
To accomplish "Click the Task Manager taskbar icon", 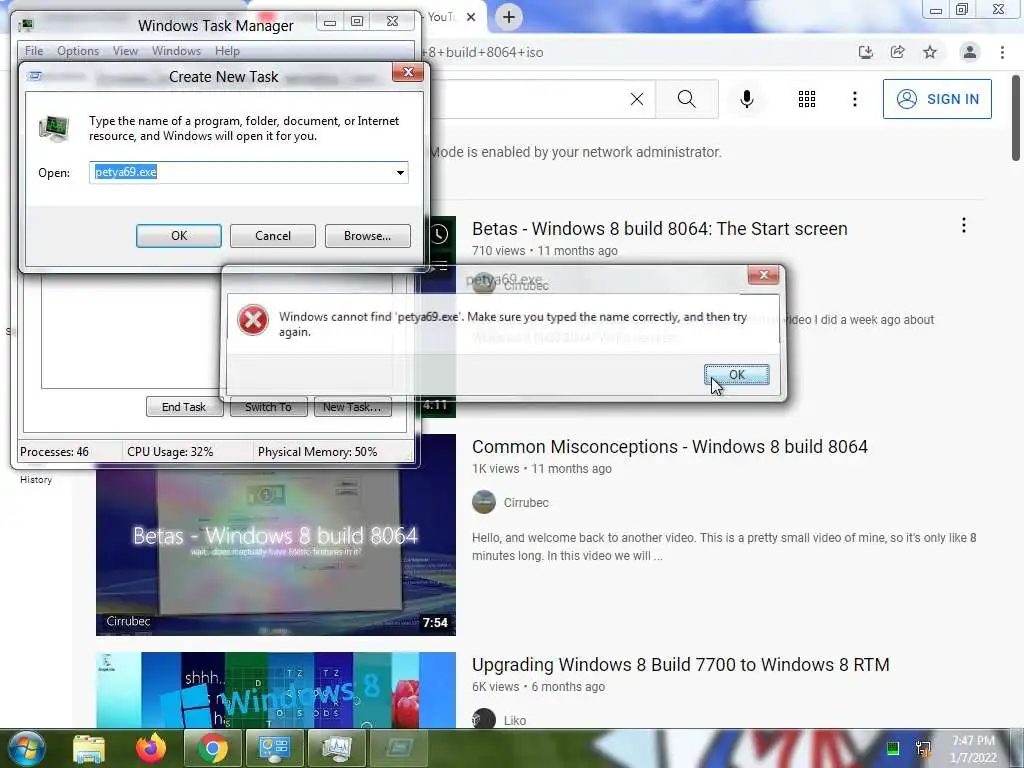I will (336, 749).
